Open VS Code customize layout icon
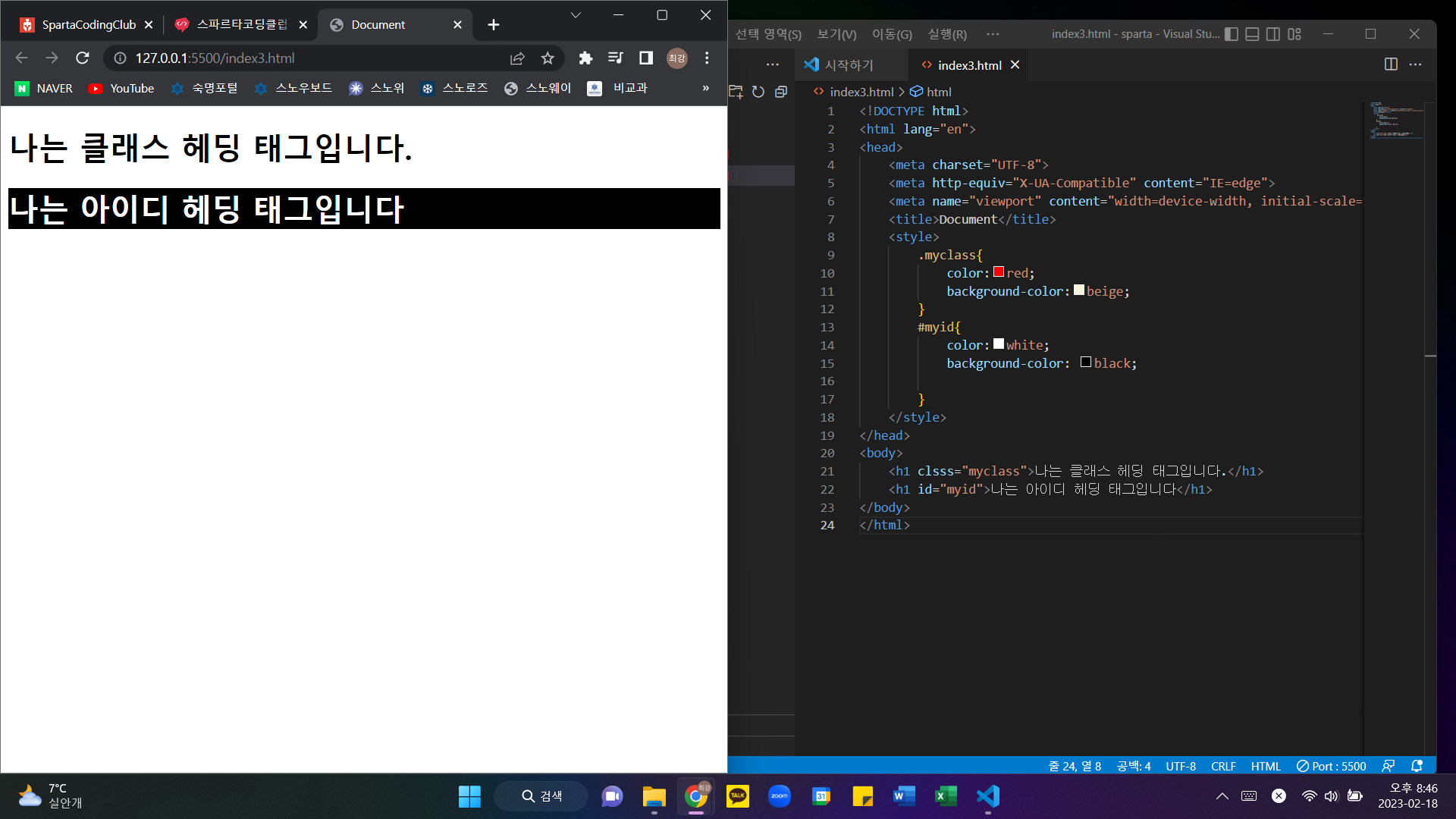Screen dimensions: 1456x819 pos(1294,34)
